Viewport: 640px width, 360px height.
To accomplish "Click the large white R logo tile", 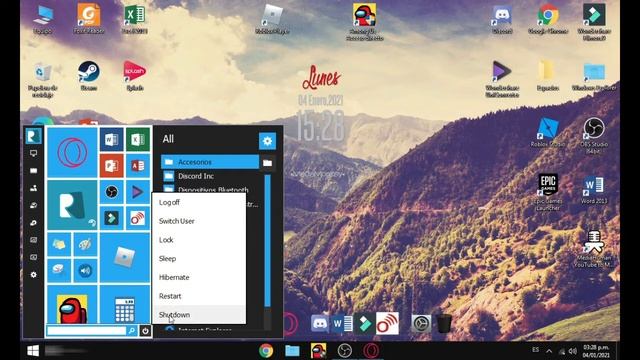I will pos(72,205).
